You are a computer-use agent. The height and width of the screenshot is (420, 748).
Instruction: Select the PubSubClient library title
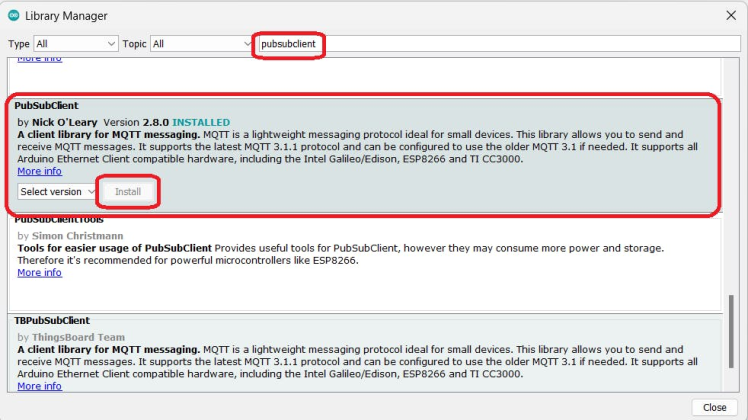[46, 105]
